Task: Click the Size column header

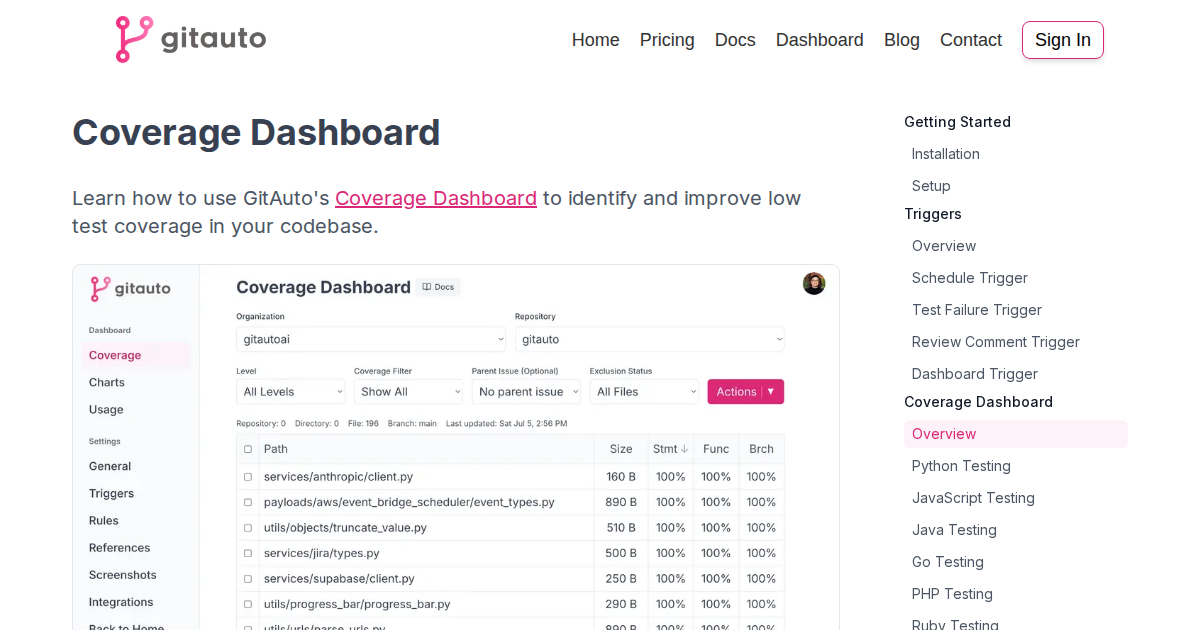Action: tap(621, 449)
